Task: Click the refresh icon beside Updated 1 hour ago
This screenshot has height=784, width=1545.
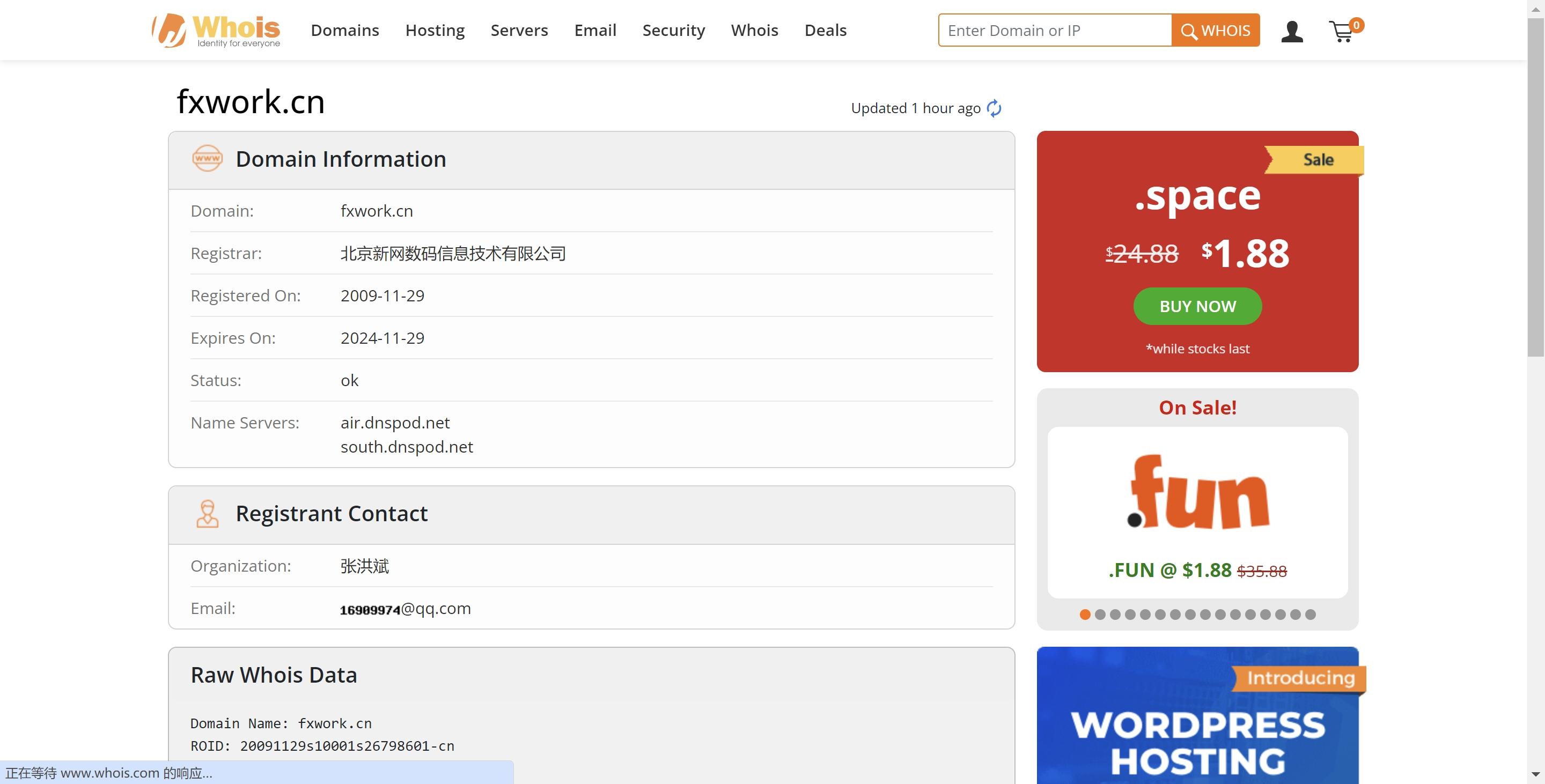Action: [x=994, y=108]
